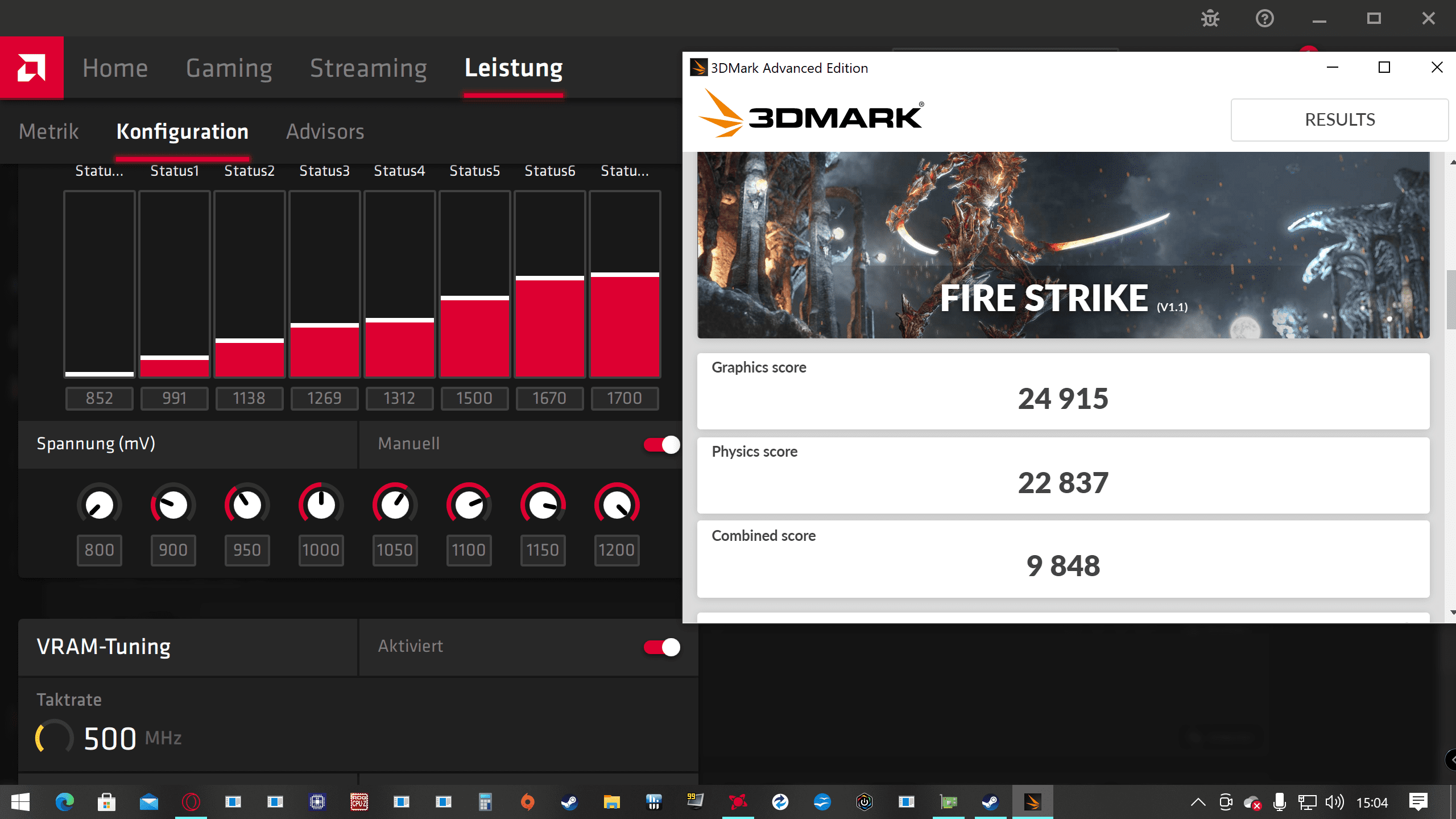Click the Status6 frequency bar slider

(x=550, y=284)
